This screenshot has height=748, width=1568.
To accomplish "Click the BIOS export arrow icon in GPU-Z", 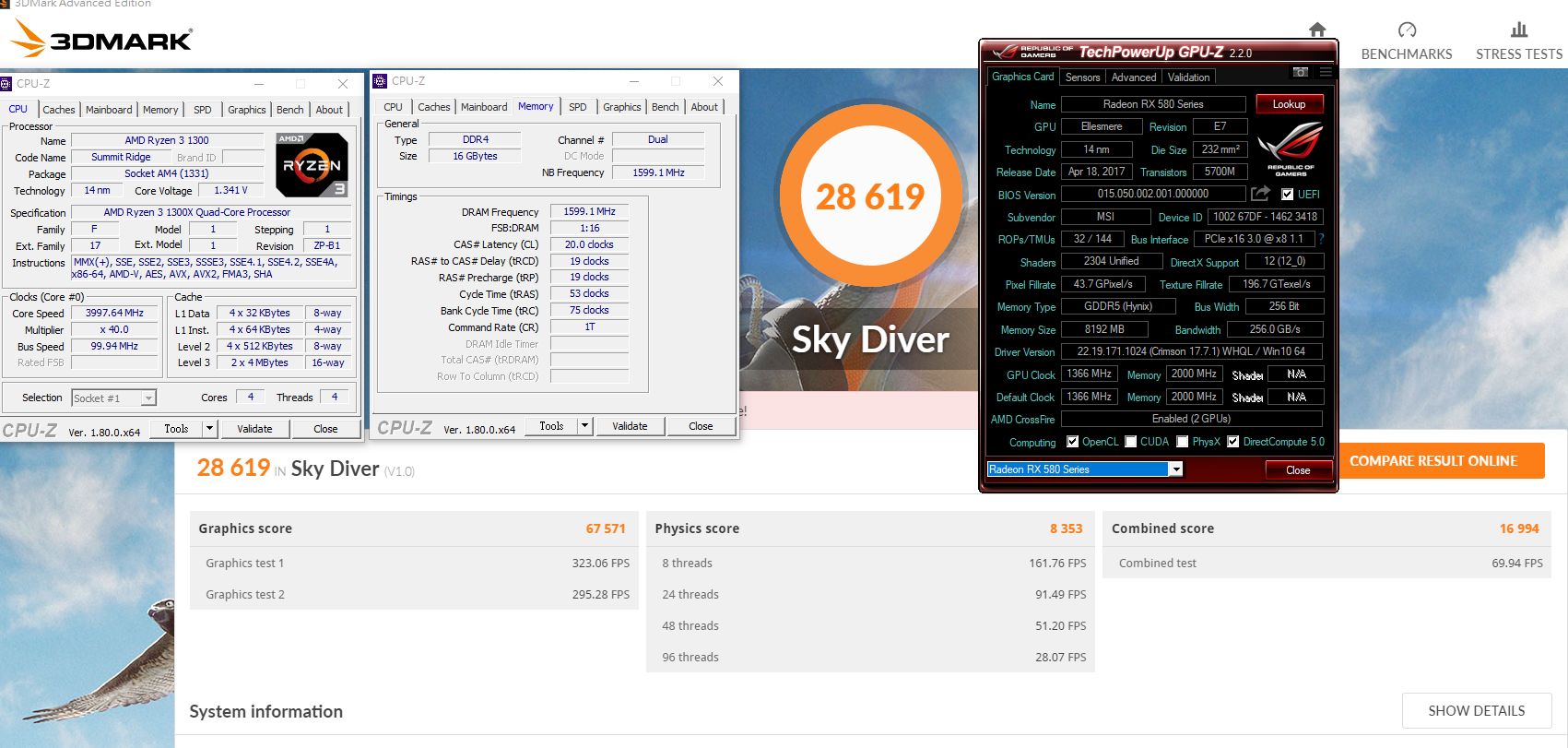I will pyautogui.click(x=1260, y=194).
